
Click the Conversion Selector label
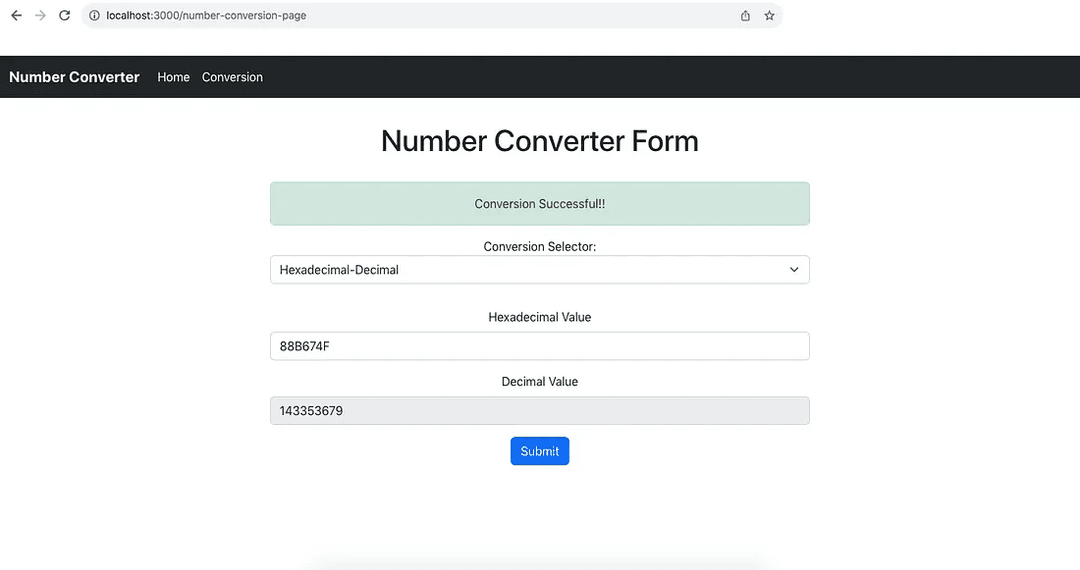pos(539,247)
